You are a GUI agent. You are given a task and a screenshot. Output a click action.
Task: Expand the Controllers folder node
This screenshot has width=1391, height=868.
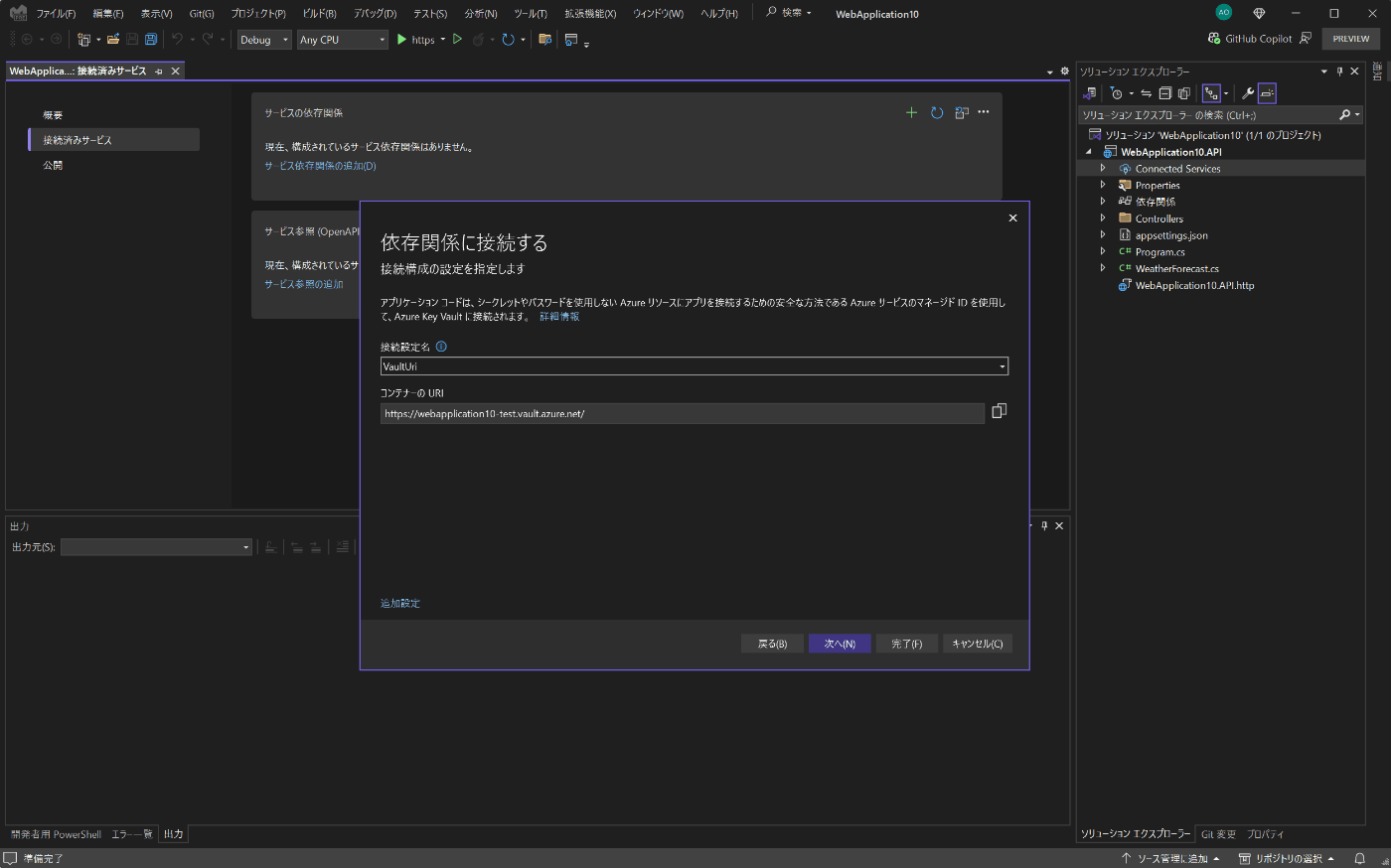point(1103,218)
